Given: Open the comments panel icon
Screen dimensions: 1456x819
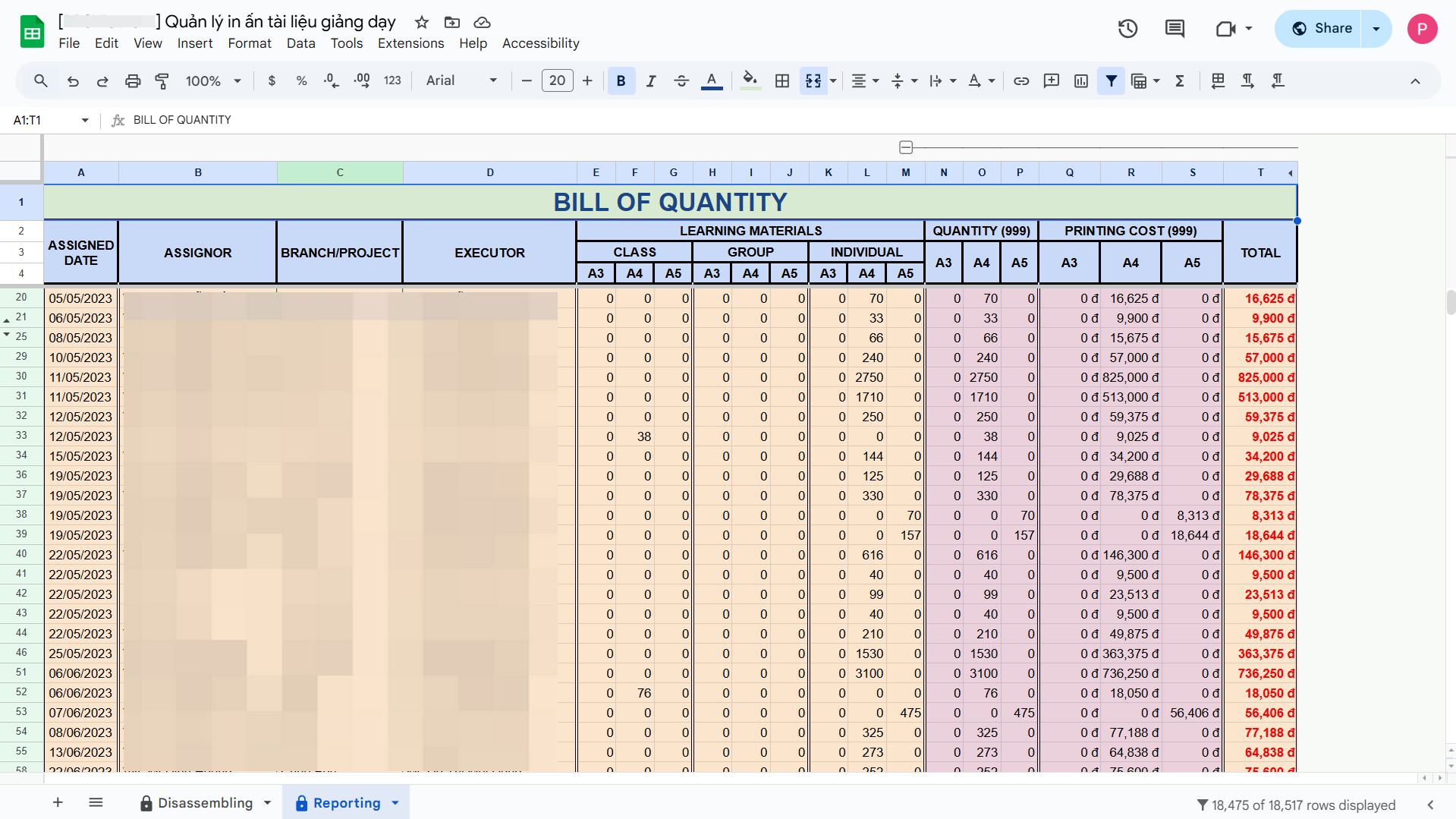Looking at the screenshot, I should click(1175, 29).
